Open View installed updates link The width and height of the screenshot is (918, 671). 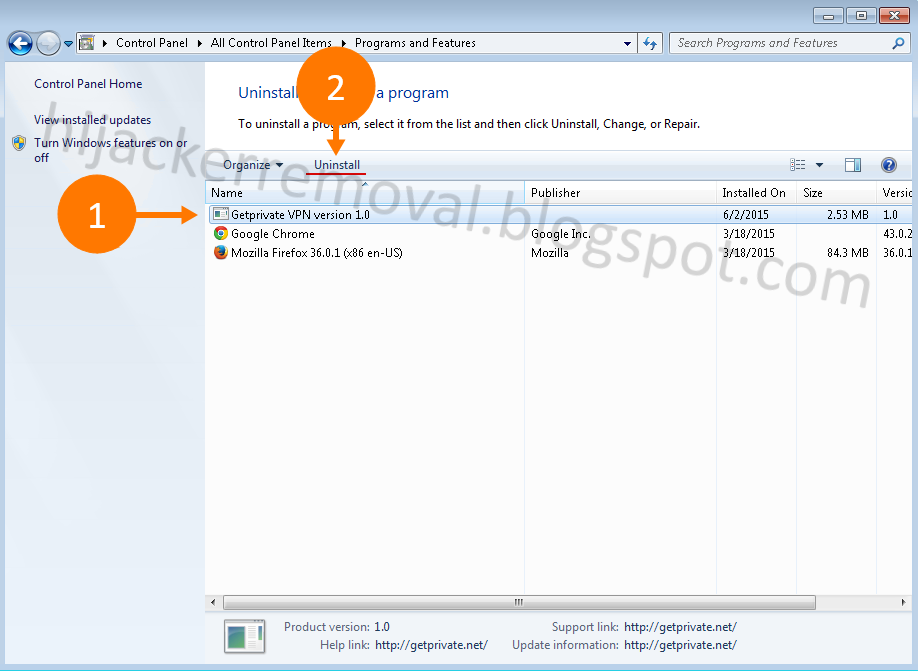click(93, 119)
